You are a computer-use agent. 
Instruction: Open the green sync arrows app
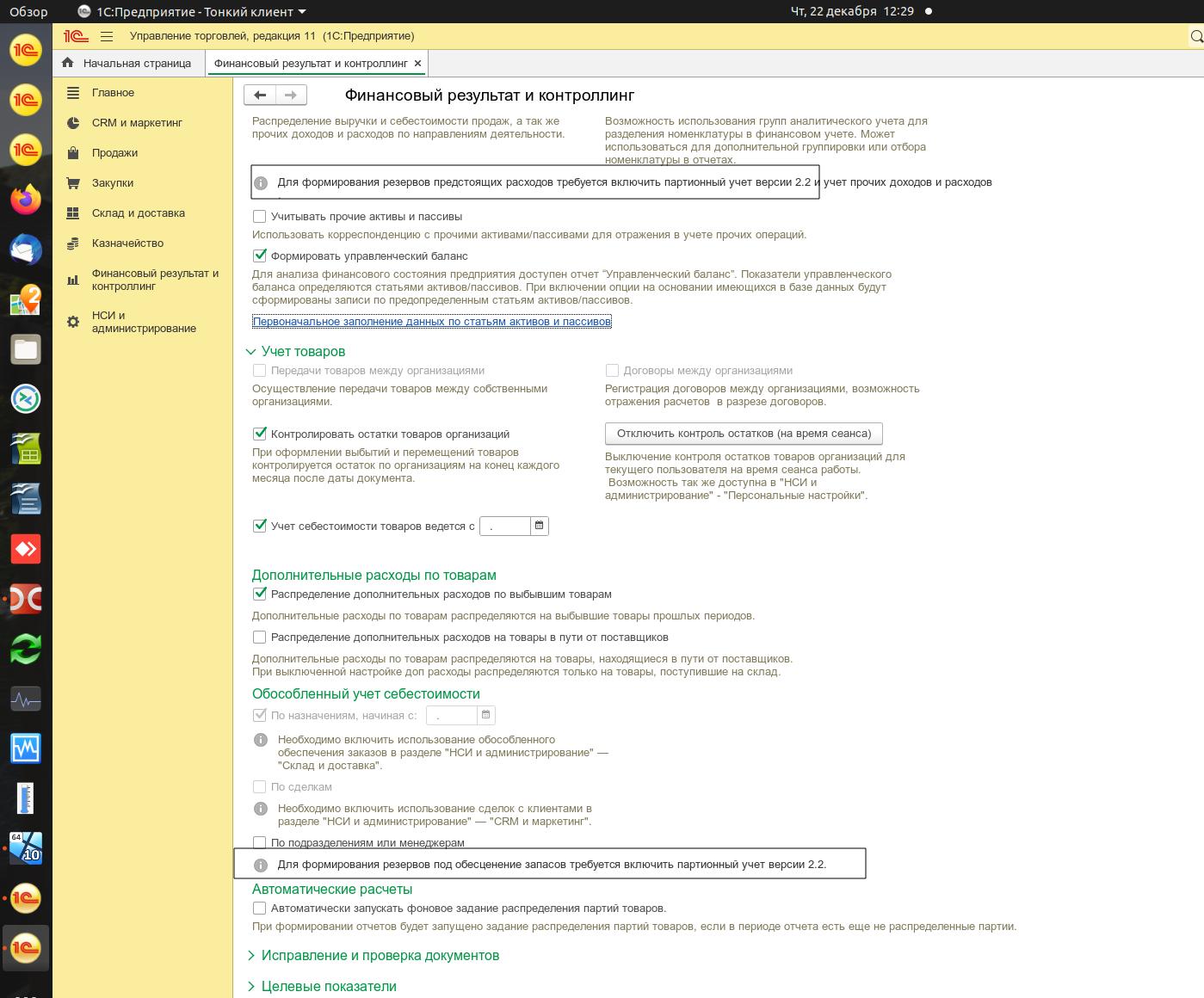[x=26, y=649]
